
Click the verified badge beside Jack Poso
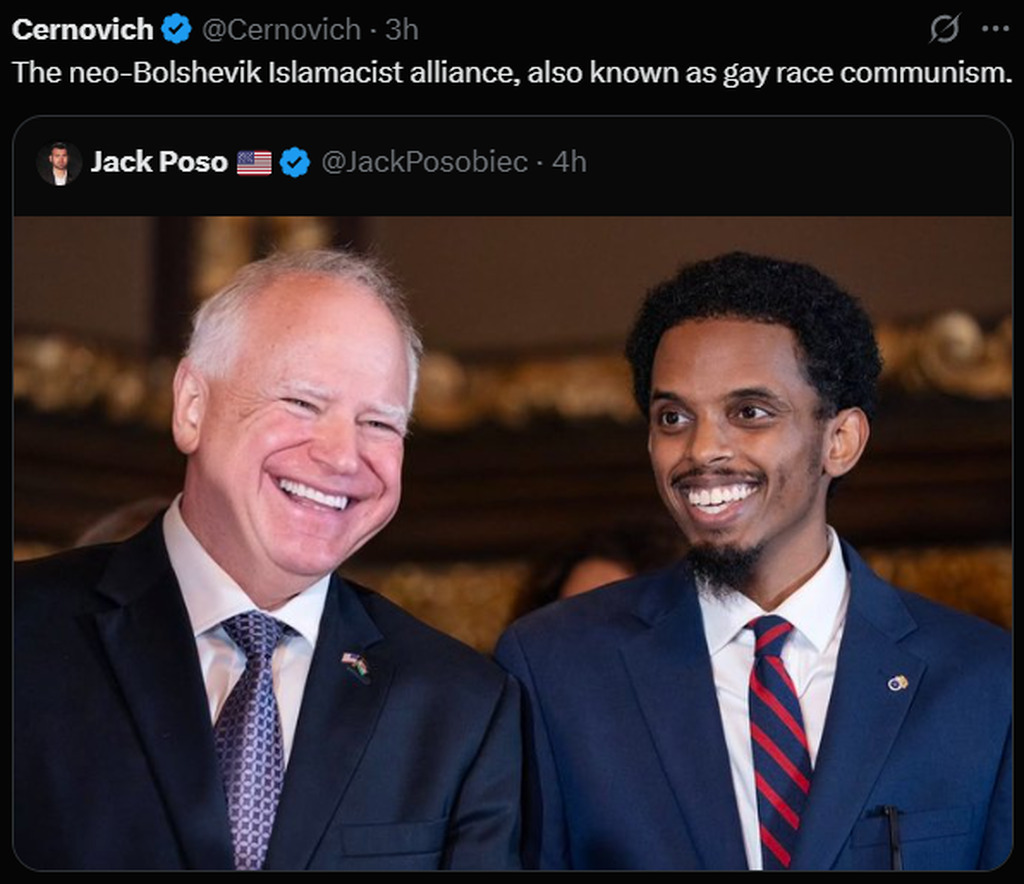coord(295,162)
